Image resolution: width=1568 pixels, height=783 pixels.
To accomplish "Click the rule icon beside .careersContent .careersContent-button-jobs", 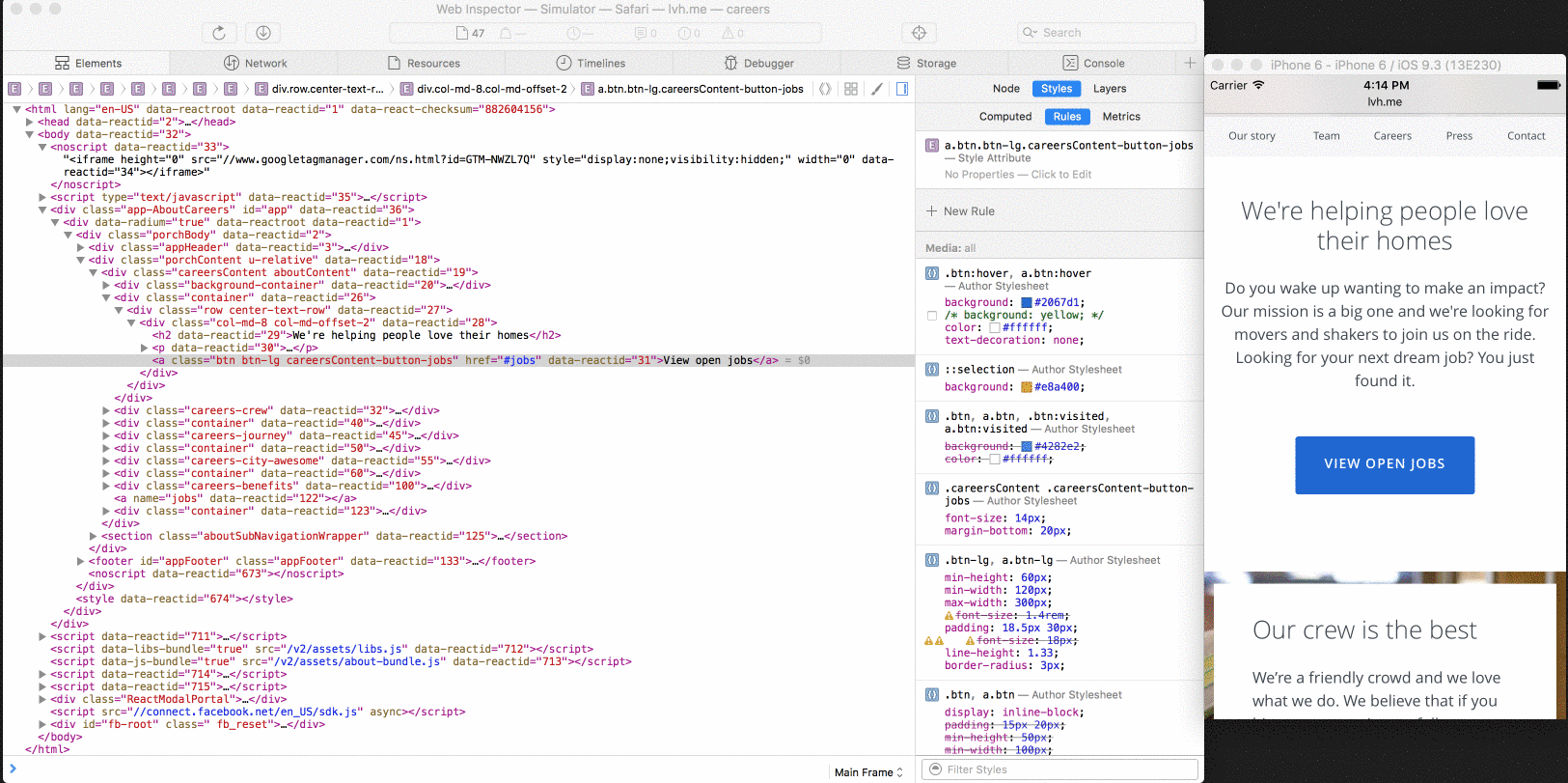I will click(x=932, y=489).
